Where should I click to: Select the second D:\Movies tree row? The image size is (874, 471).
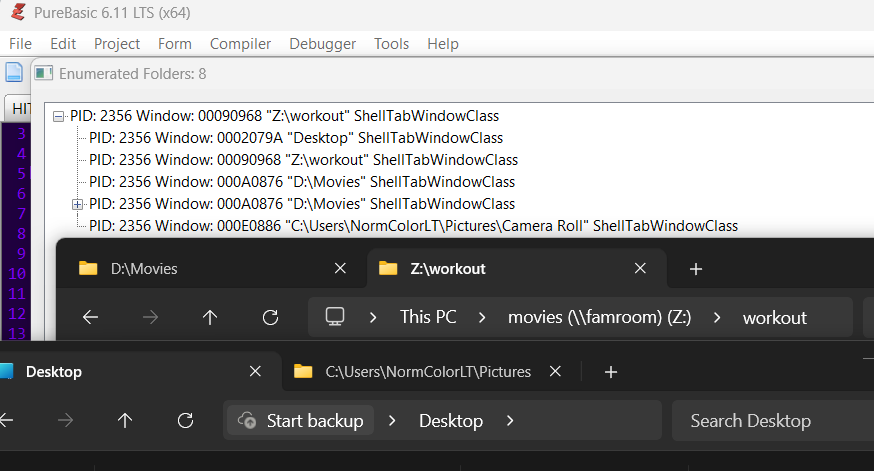[x=302, y=204]
